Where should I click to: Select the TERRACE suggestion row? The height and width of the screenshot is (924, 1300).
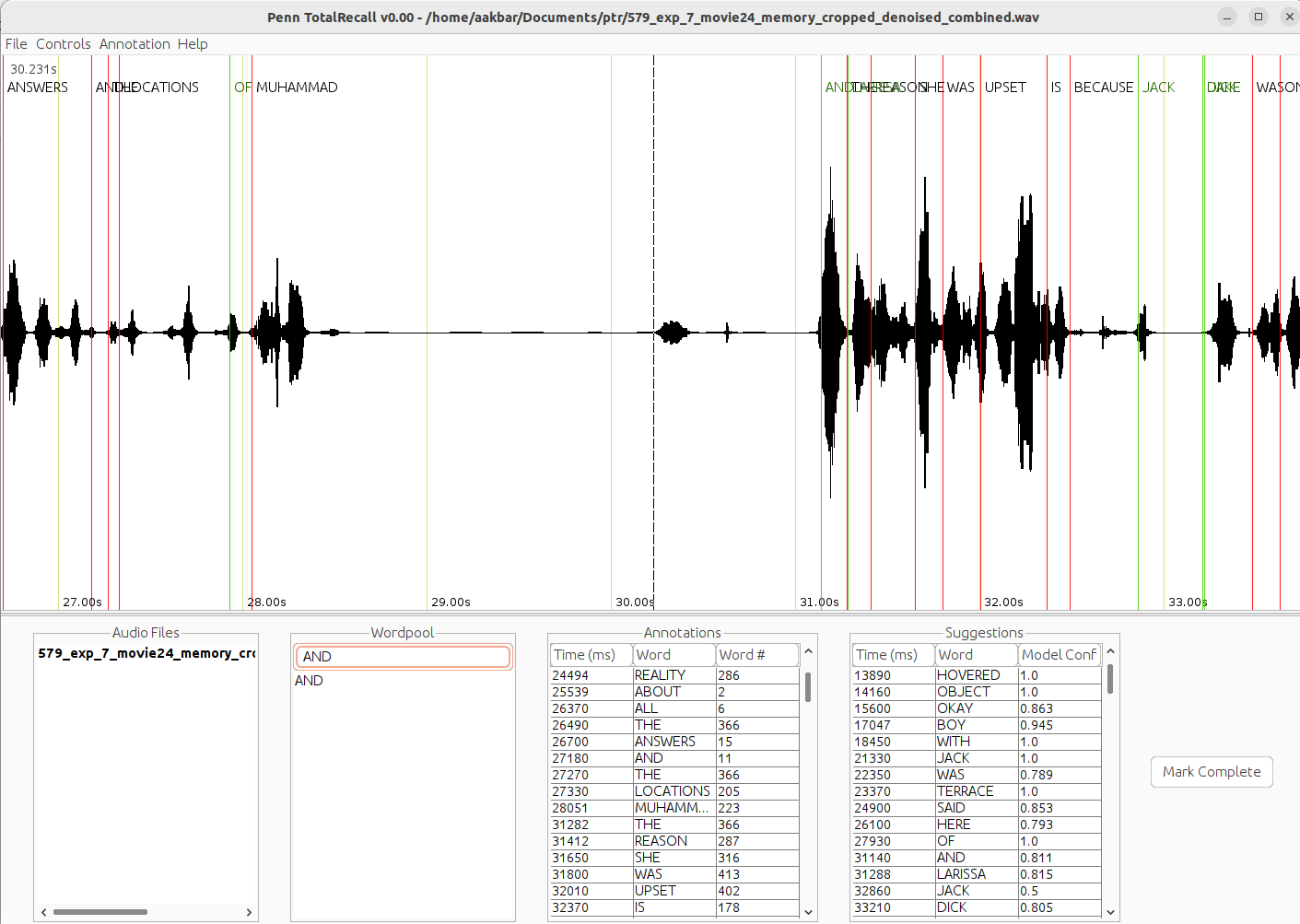977,791
